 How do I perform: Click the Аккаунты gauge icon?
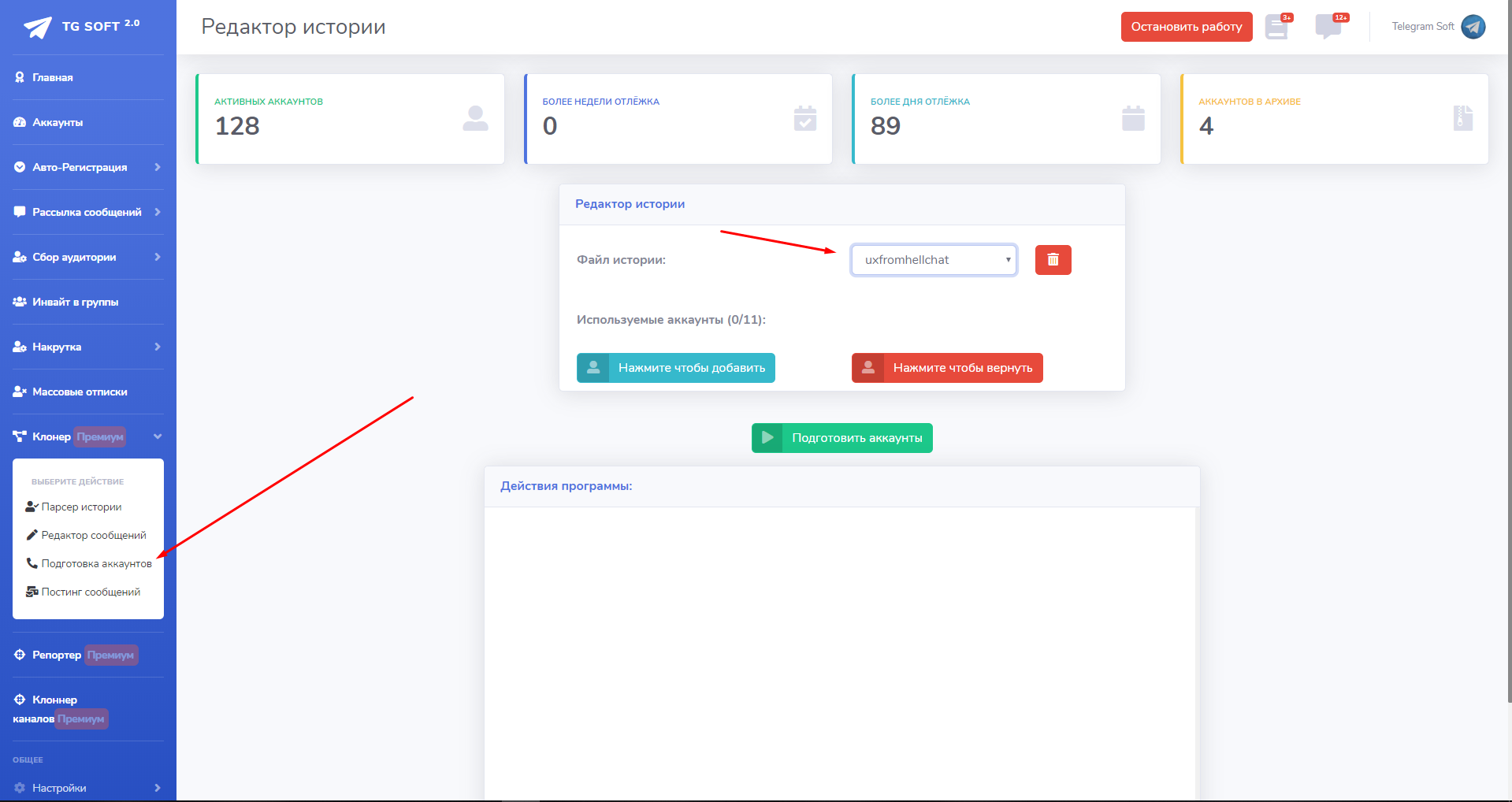20,122
